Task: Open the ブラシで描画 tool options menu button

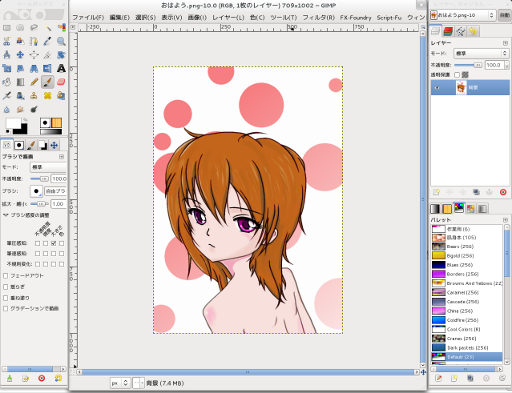Action: click(x=62, y=156)
